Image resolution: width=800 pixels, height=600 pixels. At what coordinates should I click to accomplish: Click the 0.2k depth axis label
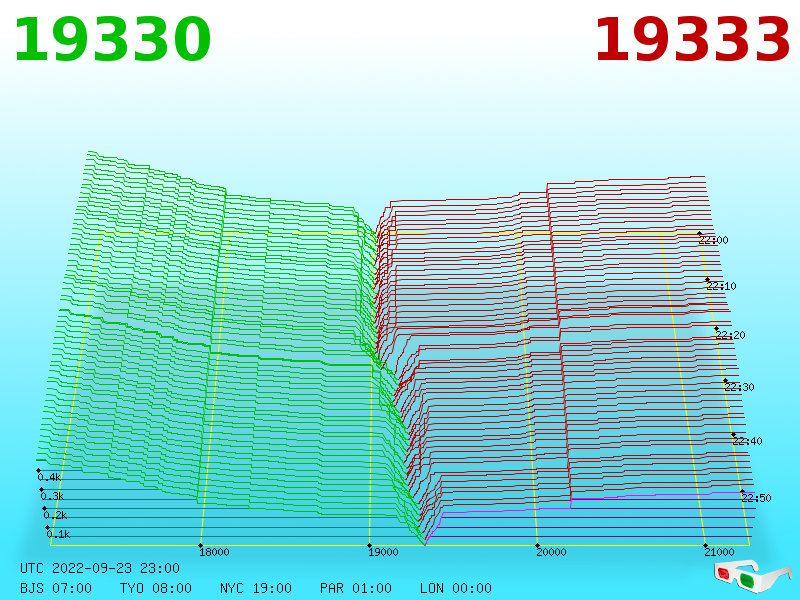pos(56,515)
